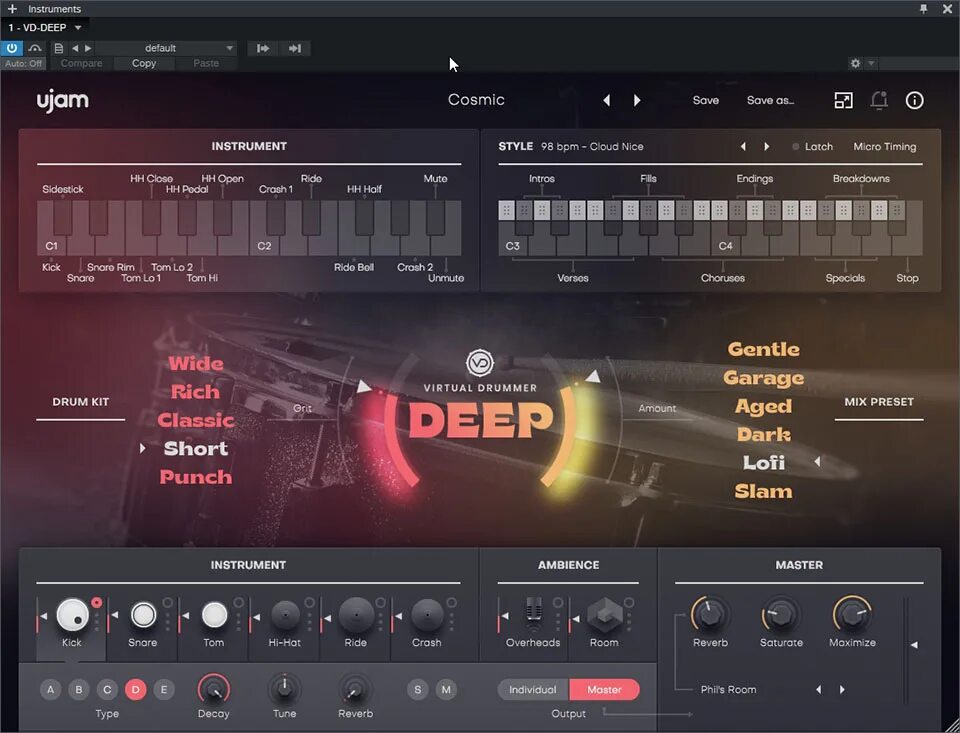
Task: Choose the Dark mix preset
Action: pyautogui.click(x=763, y=434)
